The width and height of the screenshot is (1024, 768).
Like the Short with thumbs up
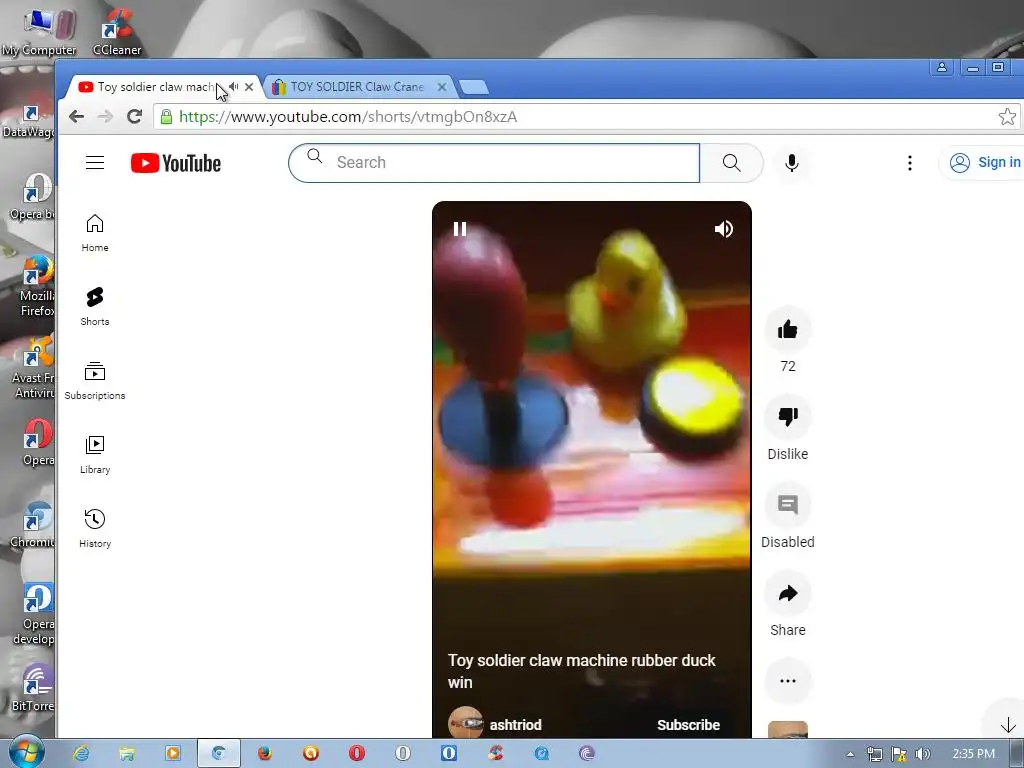[788, 330]
